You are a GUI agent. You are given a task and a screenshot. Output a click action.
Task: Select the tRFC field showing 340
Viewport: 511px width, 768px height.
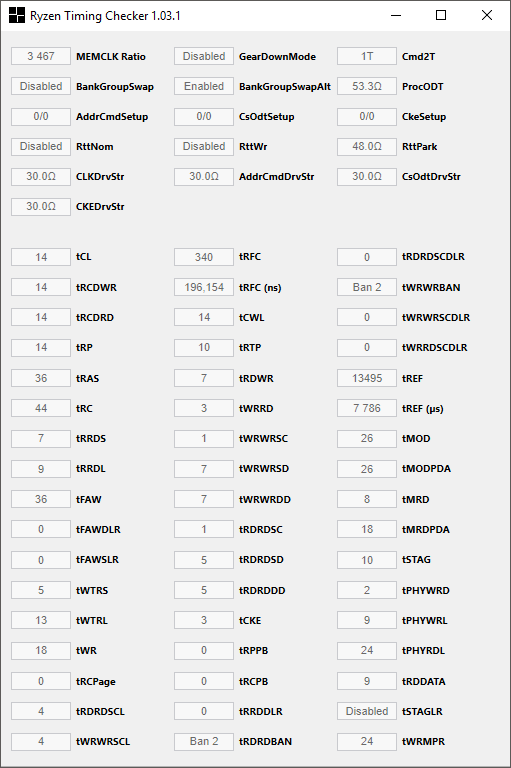(204, 257)
